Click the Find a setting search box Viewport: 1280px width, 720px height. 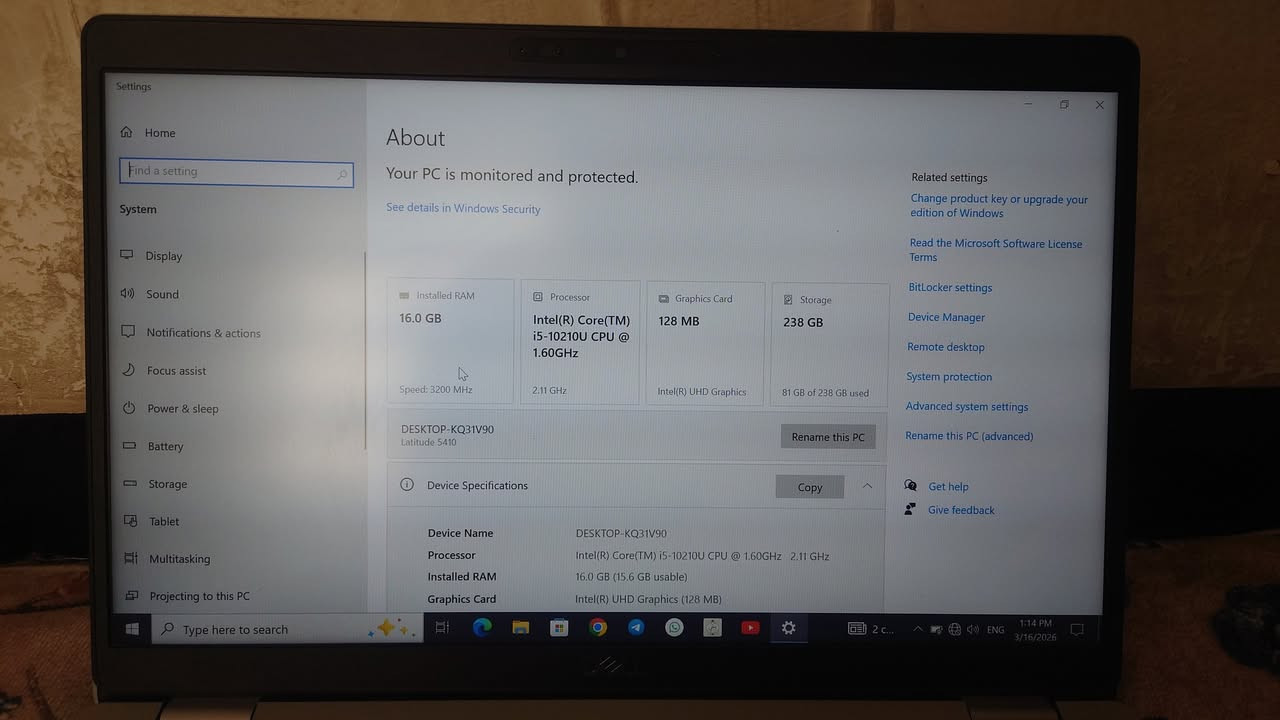(236, 170)
